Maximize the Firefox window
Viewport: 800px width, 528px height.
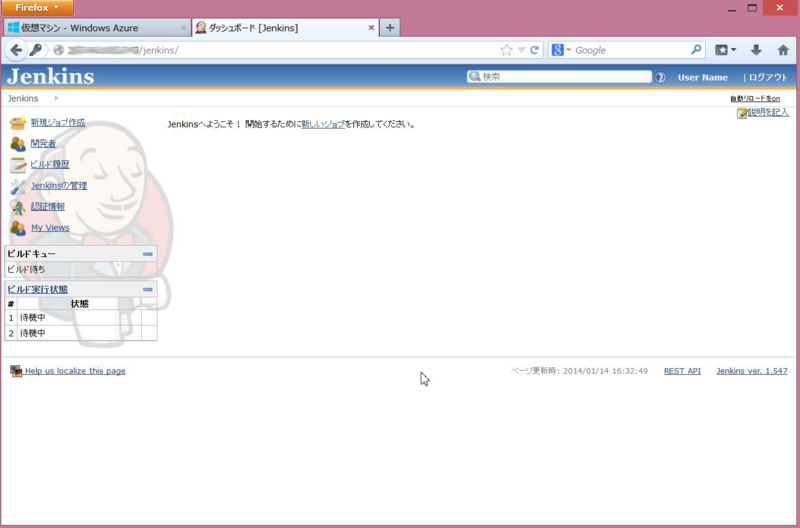point(752,8)
